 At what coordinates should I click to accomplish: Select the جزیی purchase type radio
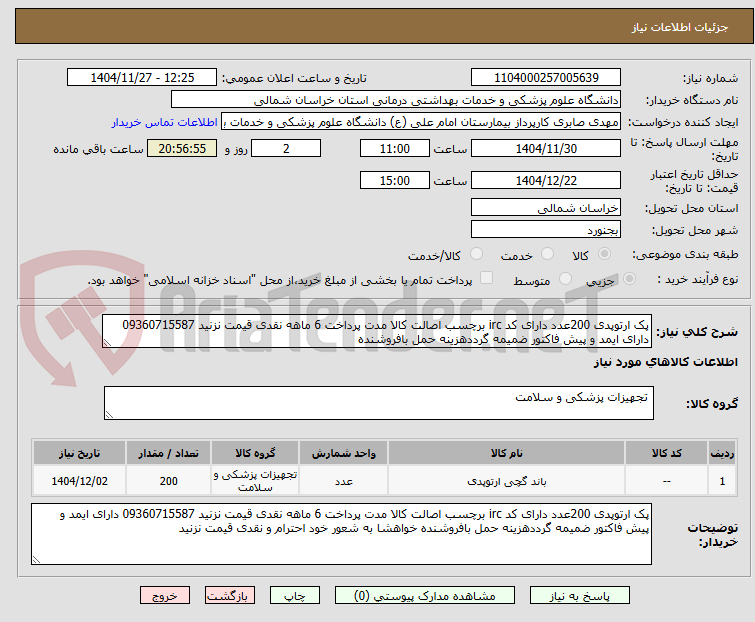point(629,279)
